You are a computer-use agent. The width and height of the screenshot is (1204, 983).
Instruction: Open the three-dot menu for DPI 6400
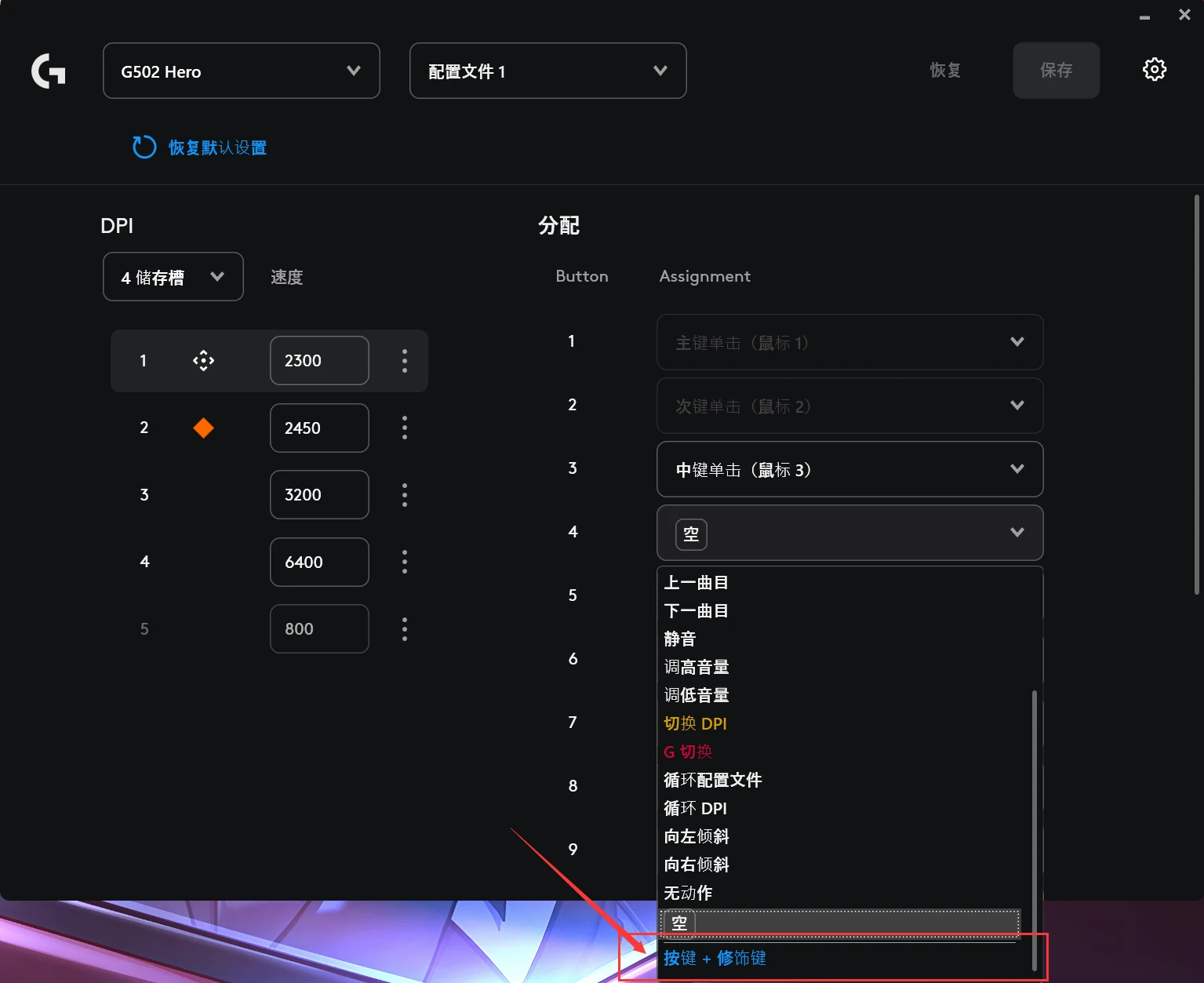coord(405,562)
